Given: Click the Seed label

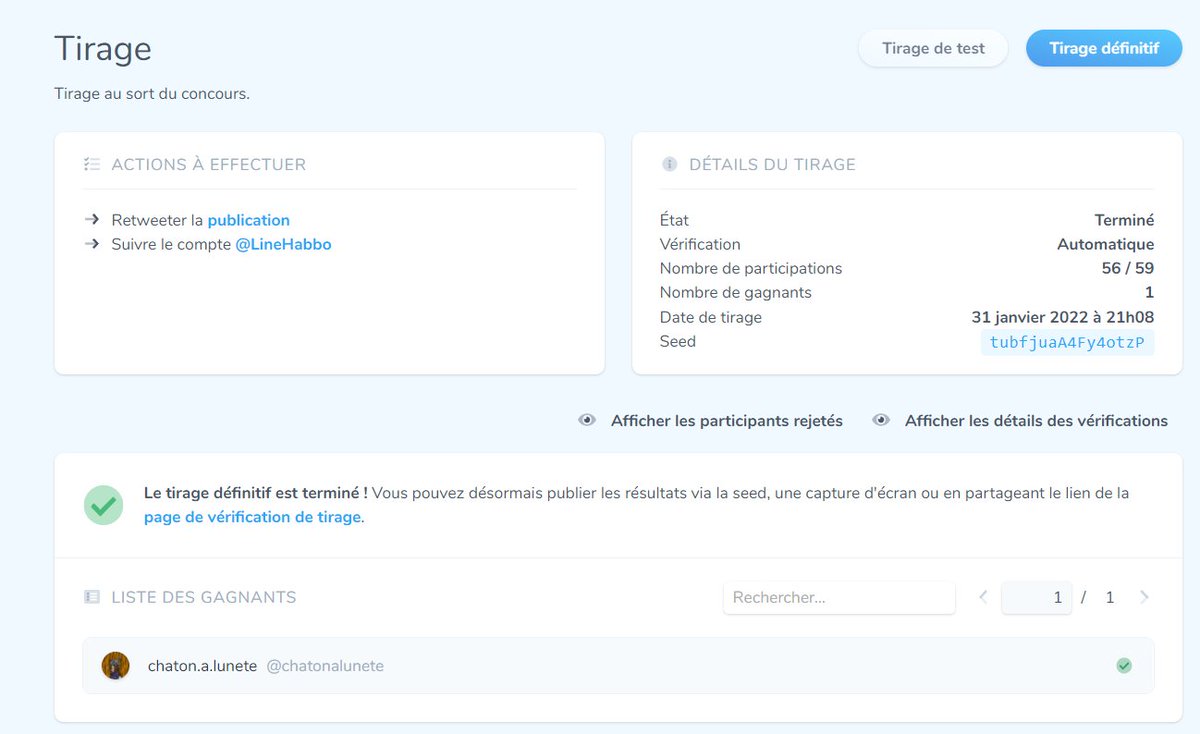Looking at the screenshot, I should tap(678, 342).
